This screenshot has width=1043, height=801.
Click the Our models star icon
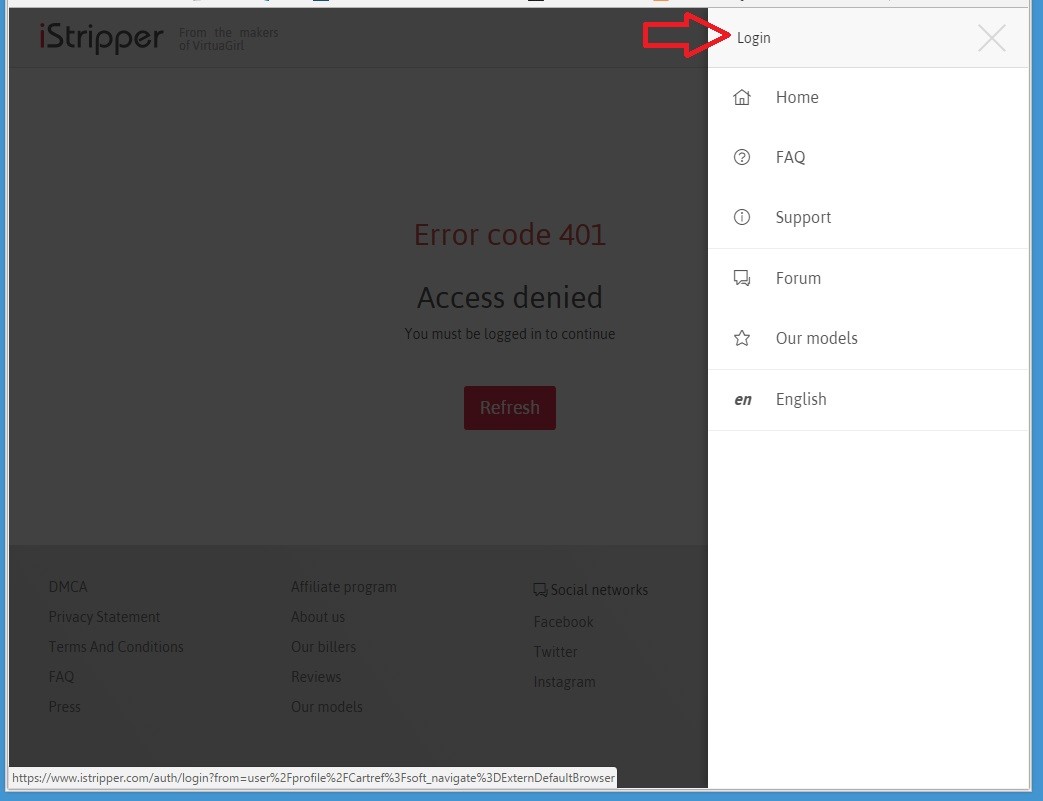click(x=742, y=338)
